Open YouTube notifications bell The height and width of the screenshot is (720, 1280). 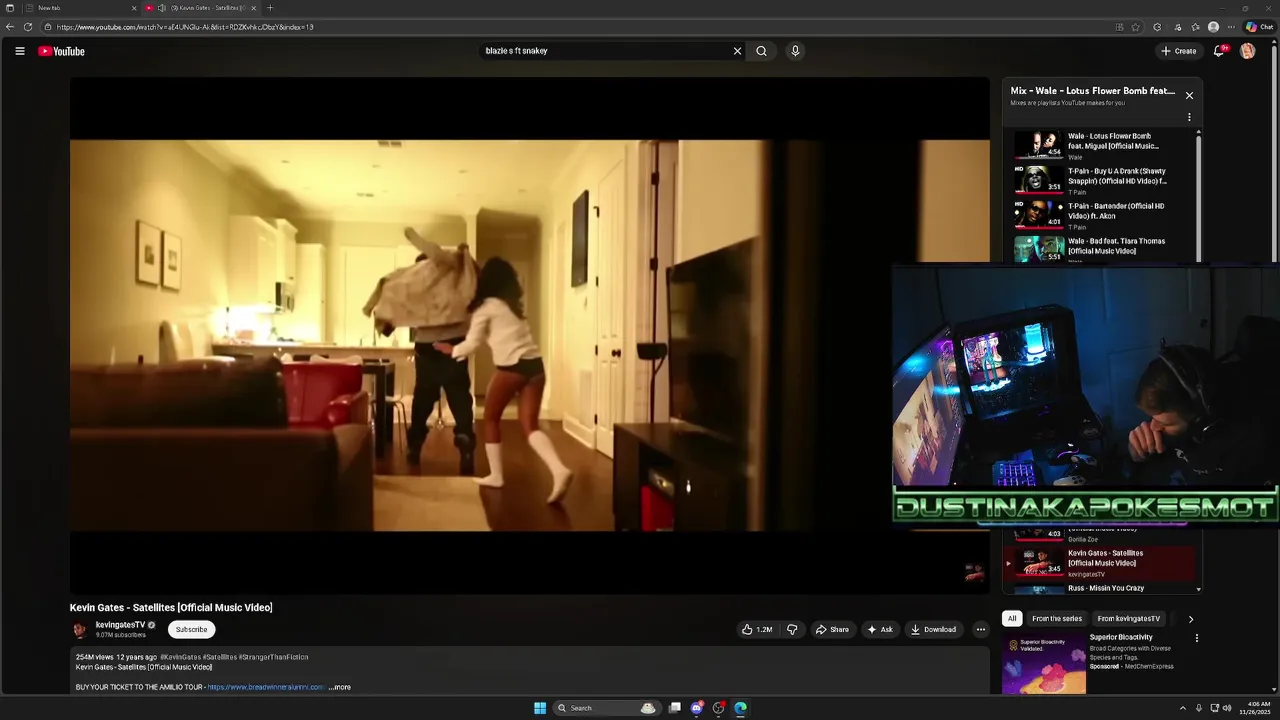click(x=1219, y=51)
